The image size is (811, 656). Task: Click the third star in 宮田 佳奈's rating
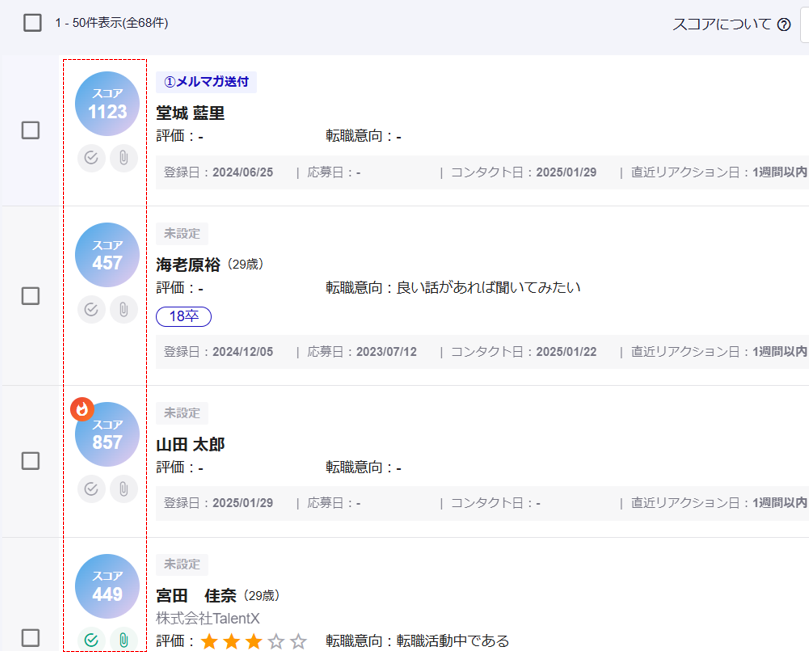[x=254, y=641]
